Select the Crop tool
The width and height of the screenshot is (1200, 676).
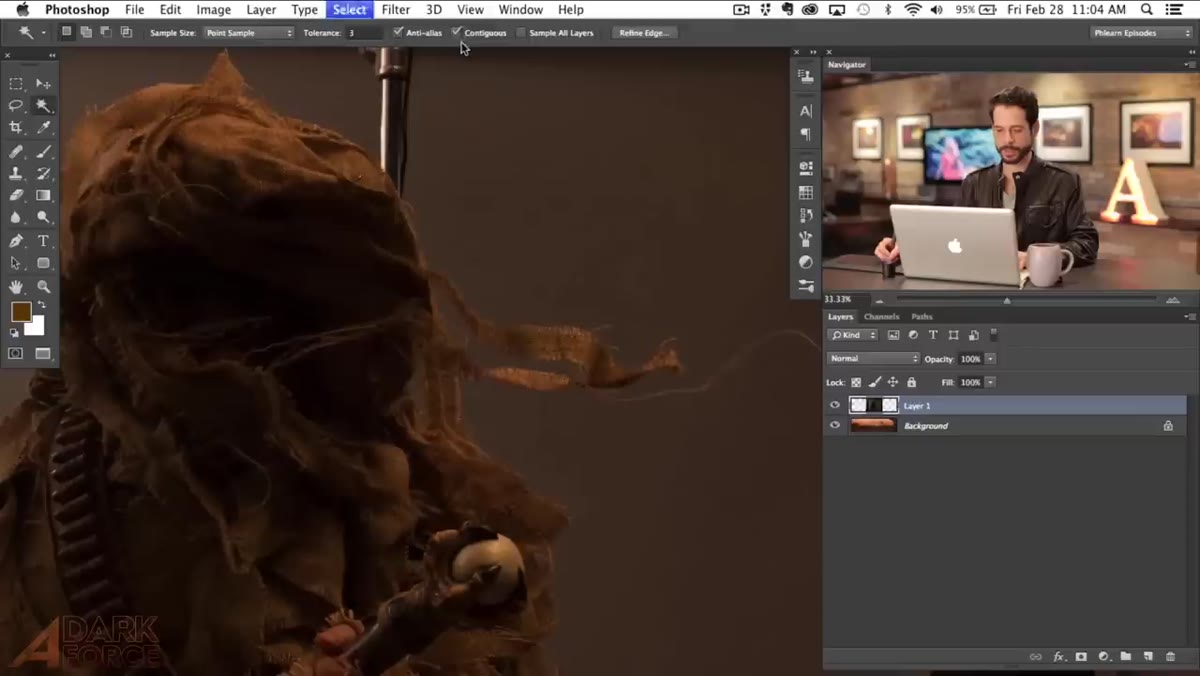point(16,128)
